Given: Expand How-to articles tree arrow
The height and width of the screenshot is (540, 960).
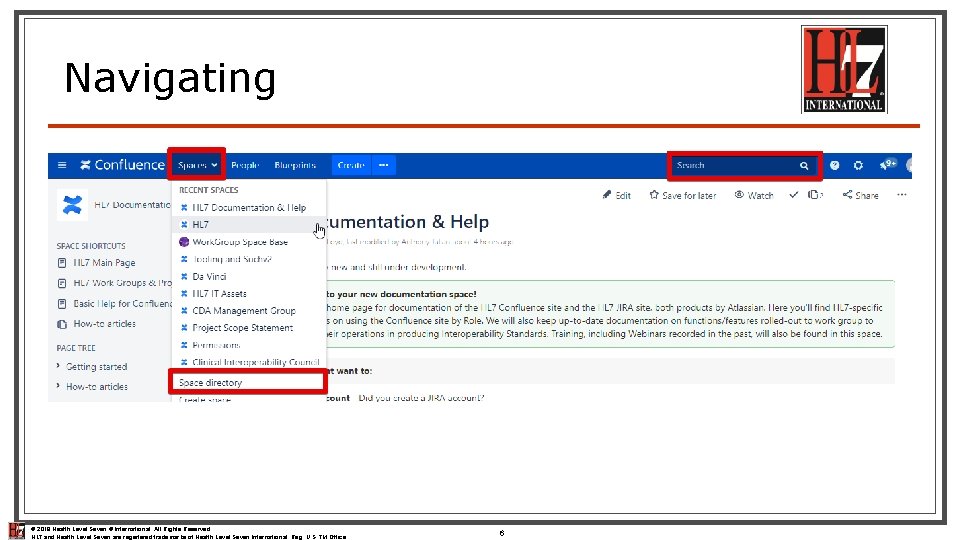Looking at the screenshot, I should pyautogui.click(x=58, y=386).
